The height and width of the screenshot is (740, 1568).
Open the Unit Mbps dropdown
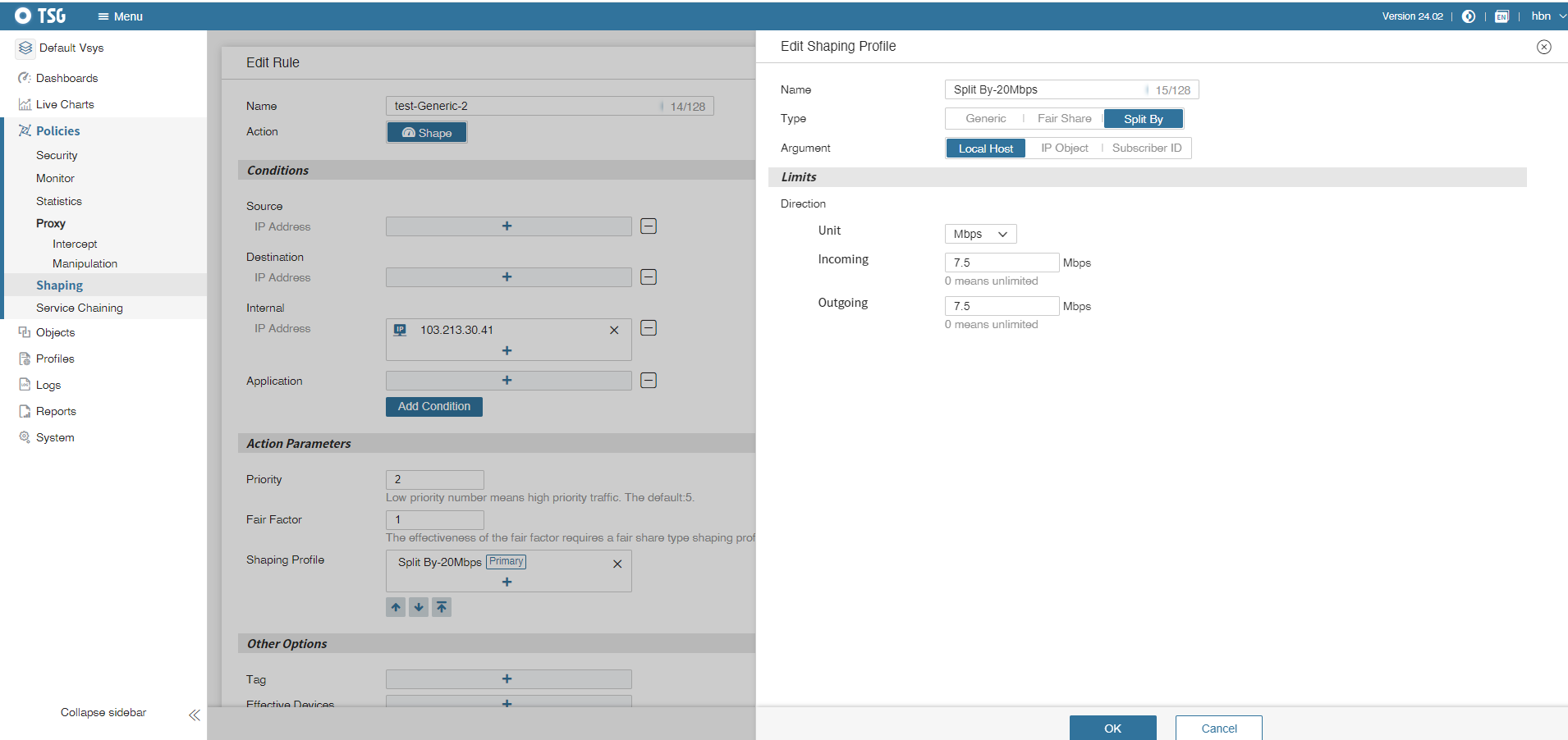(980, 235)
